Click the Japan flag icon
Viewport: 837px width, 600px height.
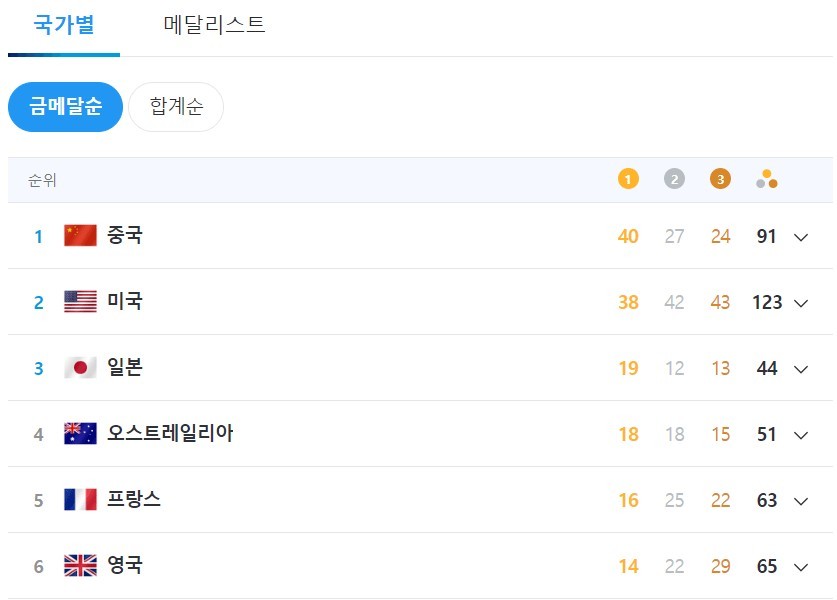tap(80, 368)
